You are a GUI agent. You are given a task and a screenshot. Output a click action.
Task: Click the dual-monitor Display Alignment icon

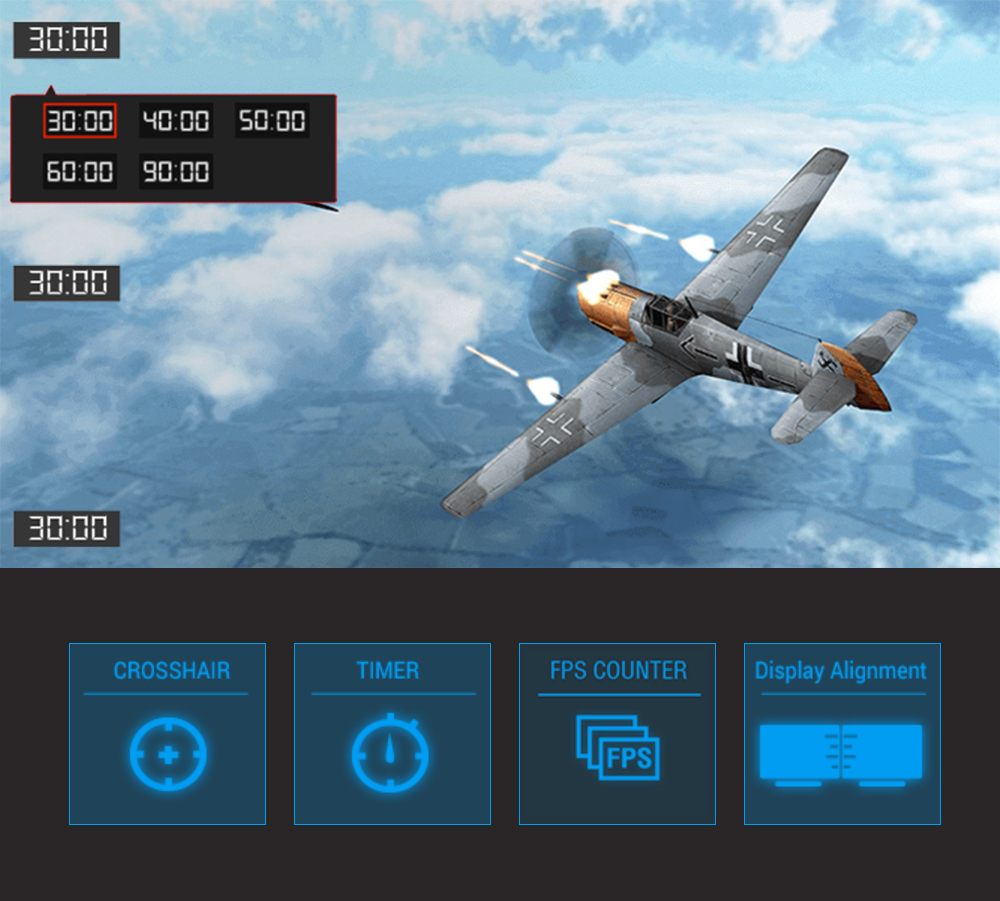click(841, 755)
